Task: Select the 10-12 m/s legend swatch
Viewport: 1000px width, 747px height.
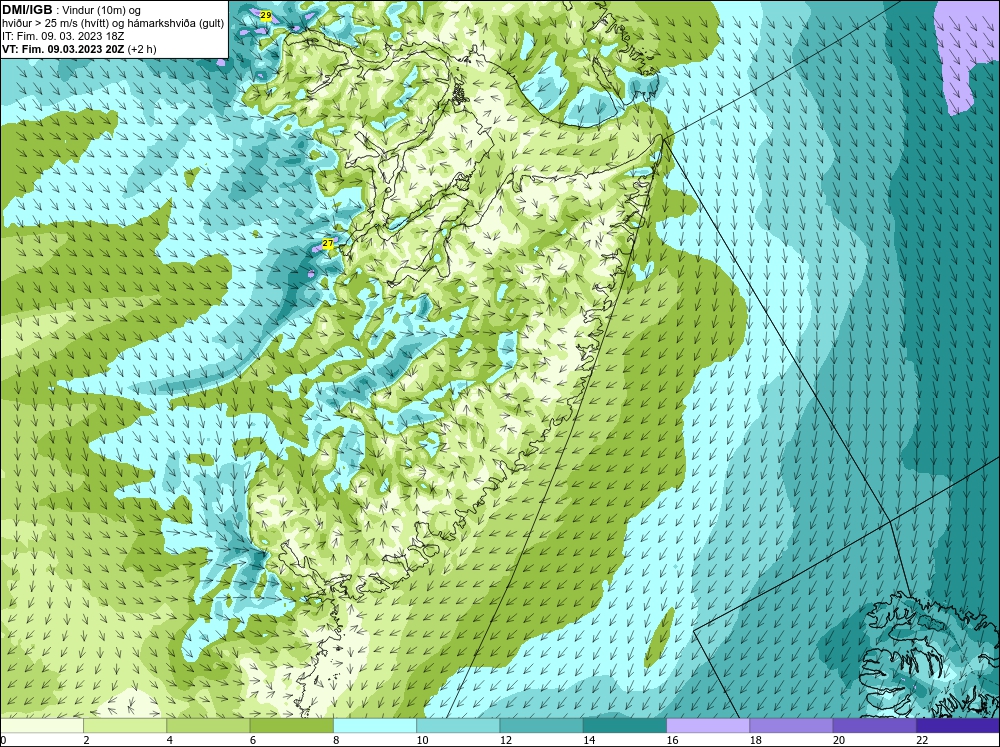Action: 458,726
